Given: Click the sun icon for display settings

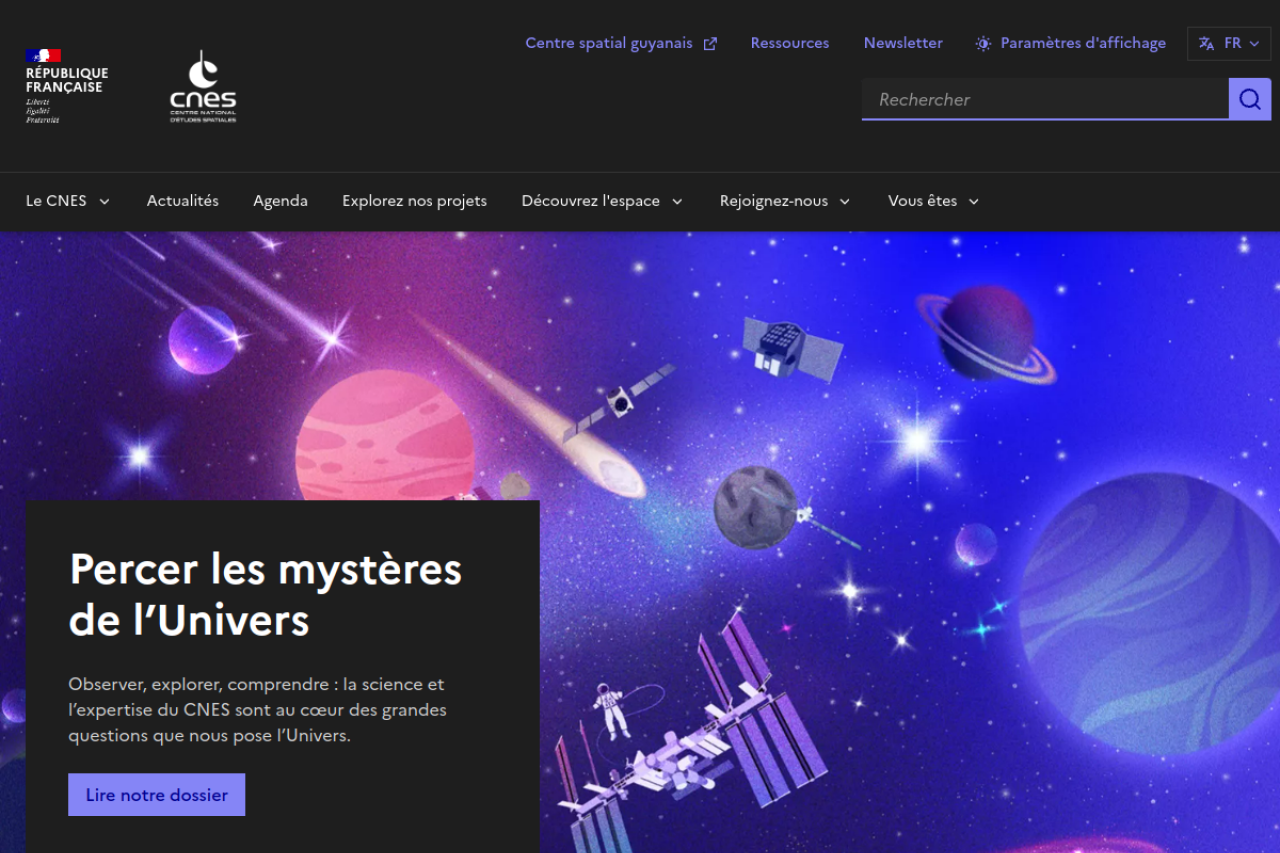Looking at the screenshot, I should click(x=983, y=43).
